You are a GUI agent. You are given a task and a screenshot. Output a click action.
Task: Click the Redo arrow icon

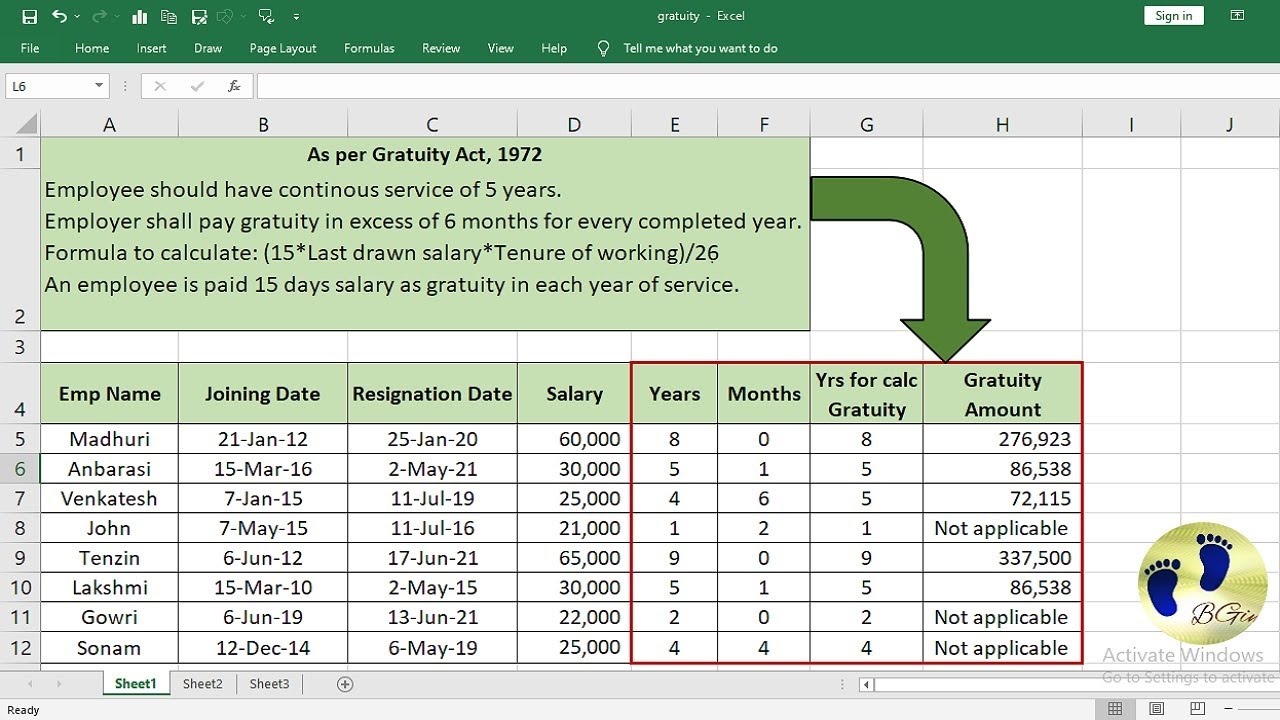100,17
